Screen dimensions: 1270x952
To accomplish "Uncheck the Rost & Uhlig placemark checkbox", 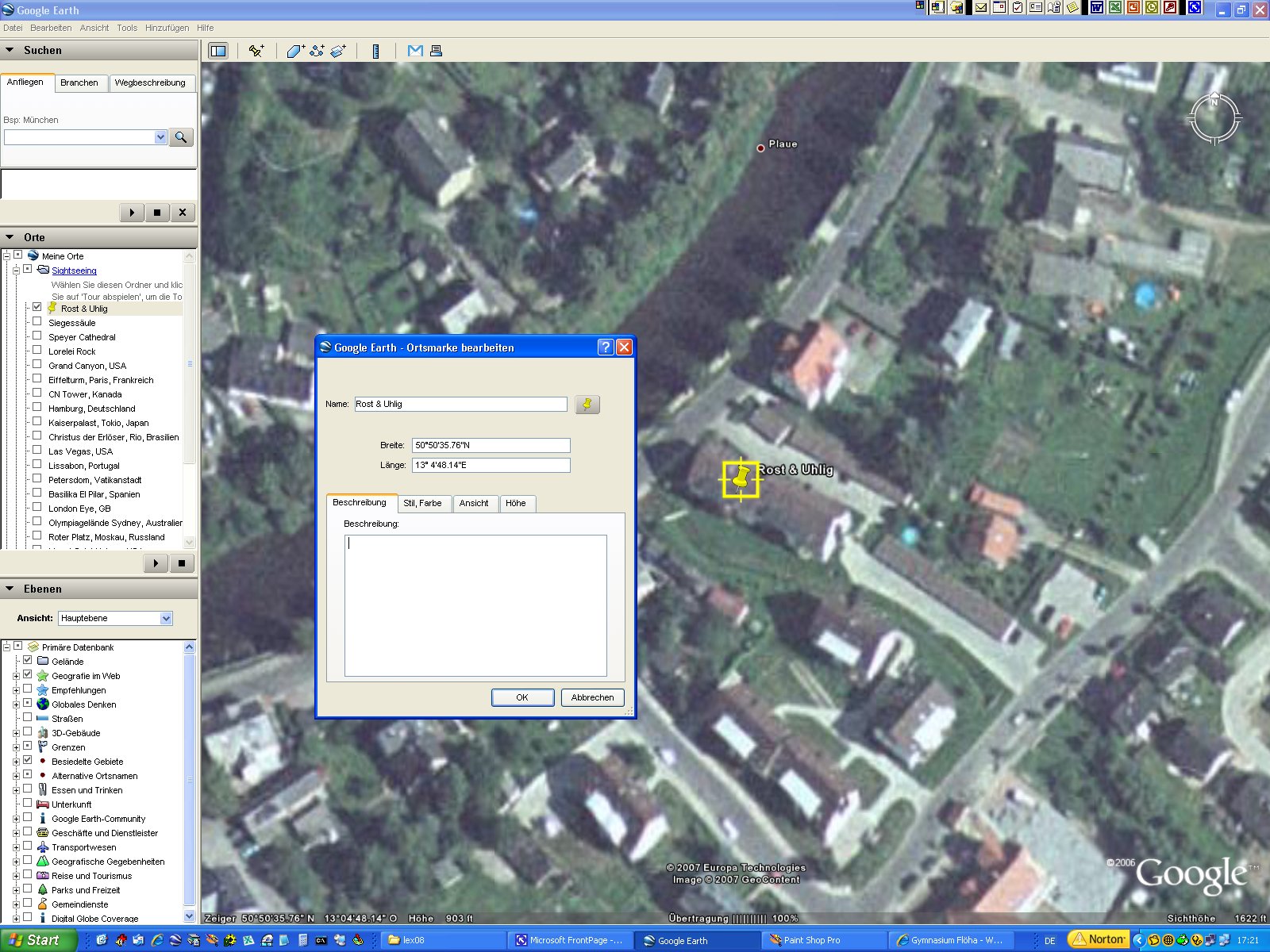I will tap(37, 307).
